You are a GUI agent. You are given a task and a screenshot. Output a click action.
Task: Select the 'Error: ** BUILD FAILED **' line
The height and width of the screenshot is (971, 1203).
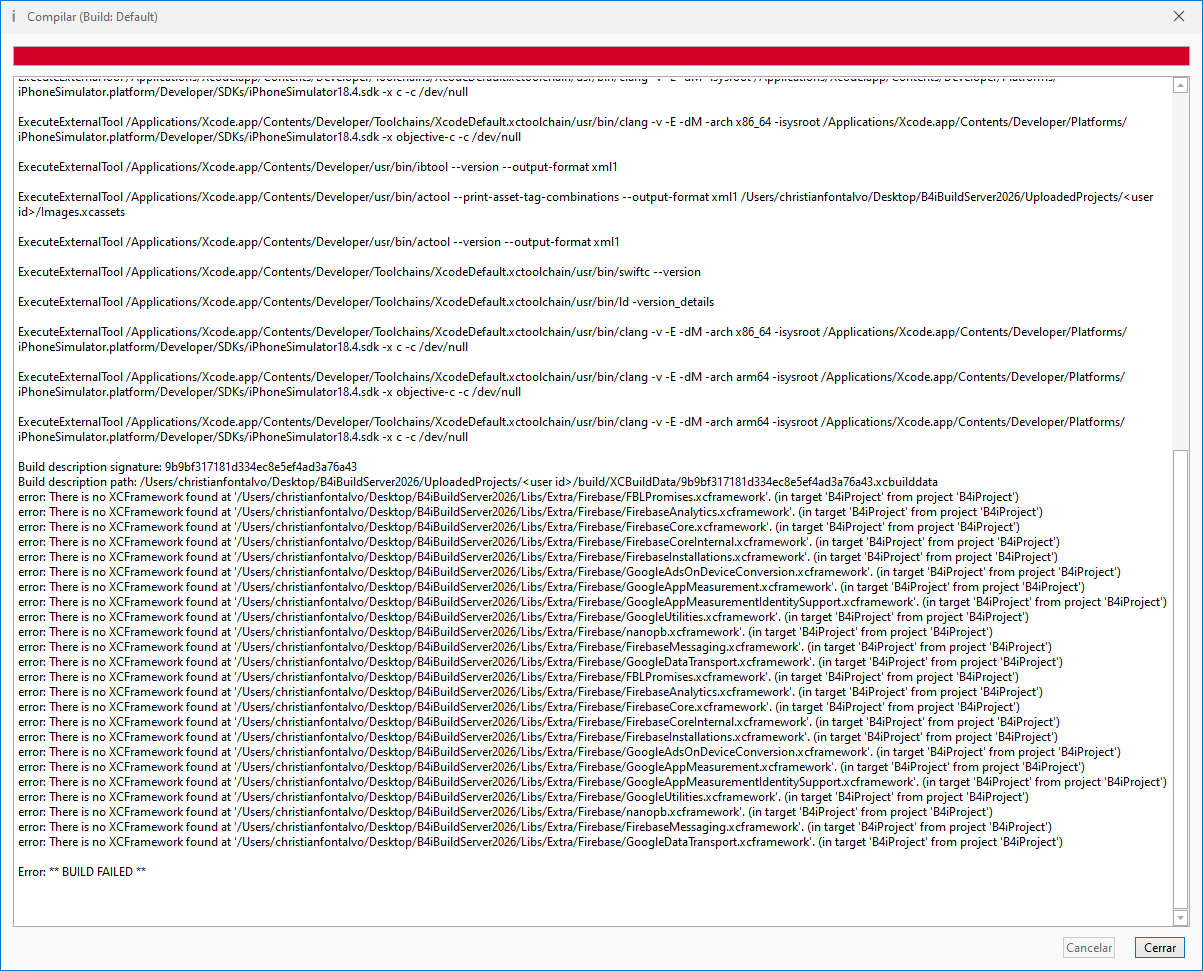click(82, 872)
